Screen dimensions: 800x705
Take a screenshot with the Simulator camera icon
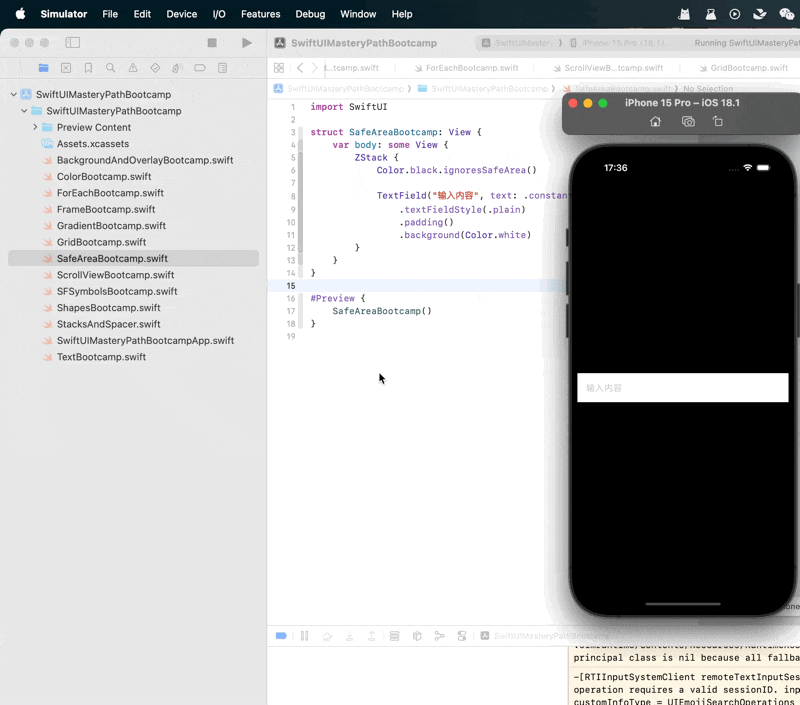(688, 121)
